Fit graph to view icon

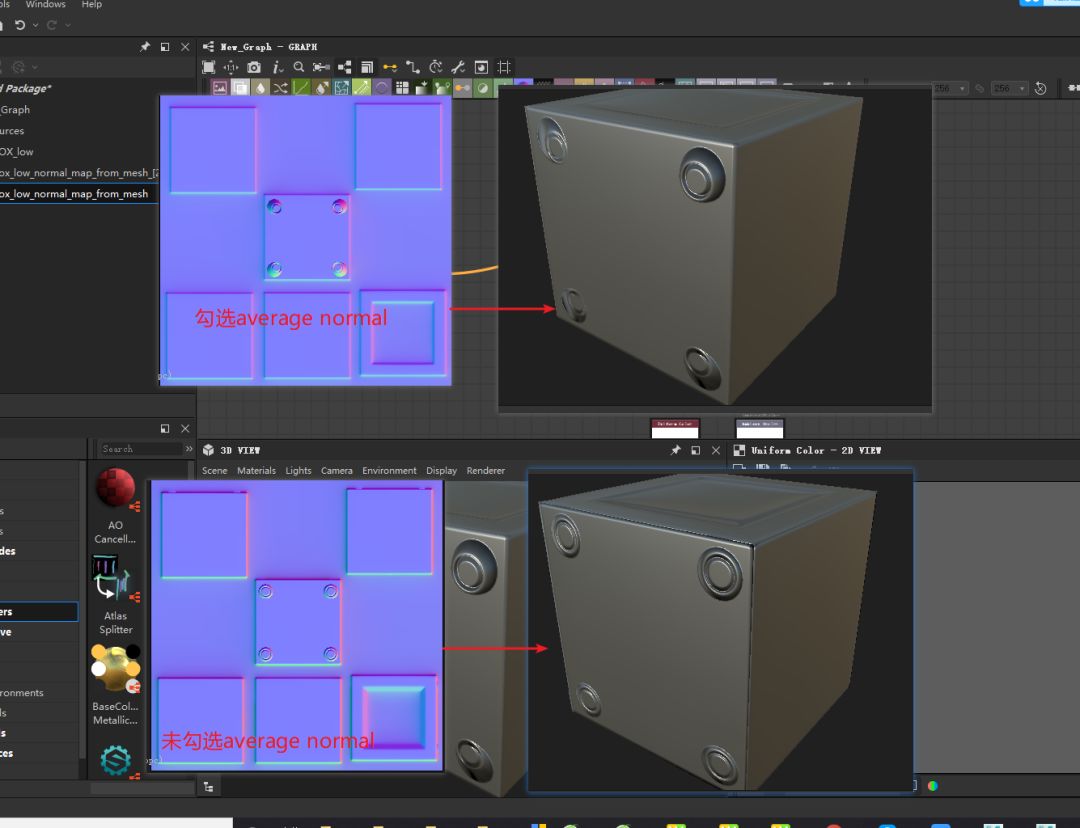pyautogui.click(x=209, y=67)
